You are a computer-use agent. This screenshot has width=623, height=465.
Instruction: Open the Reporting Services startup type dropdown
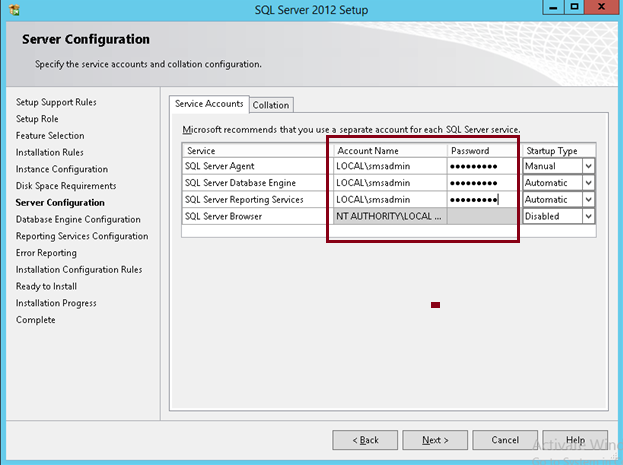pyautogui.click(x=588, y=200)
